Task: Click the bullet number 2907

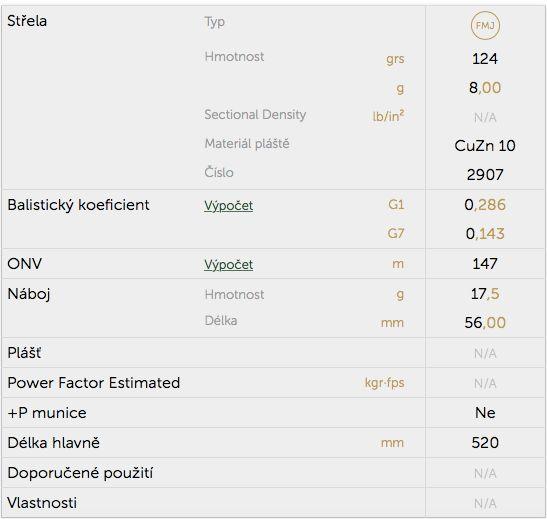Action: pyautogui.click(x=485, y=174)
